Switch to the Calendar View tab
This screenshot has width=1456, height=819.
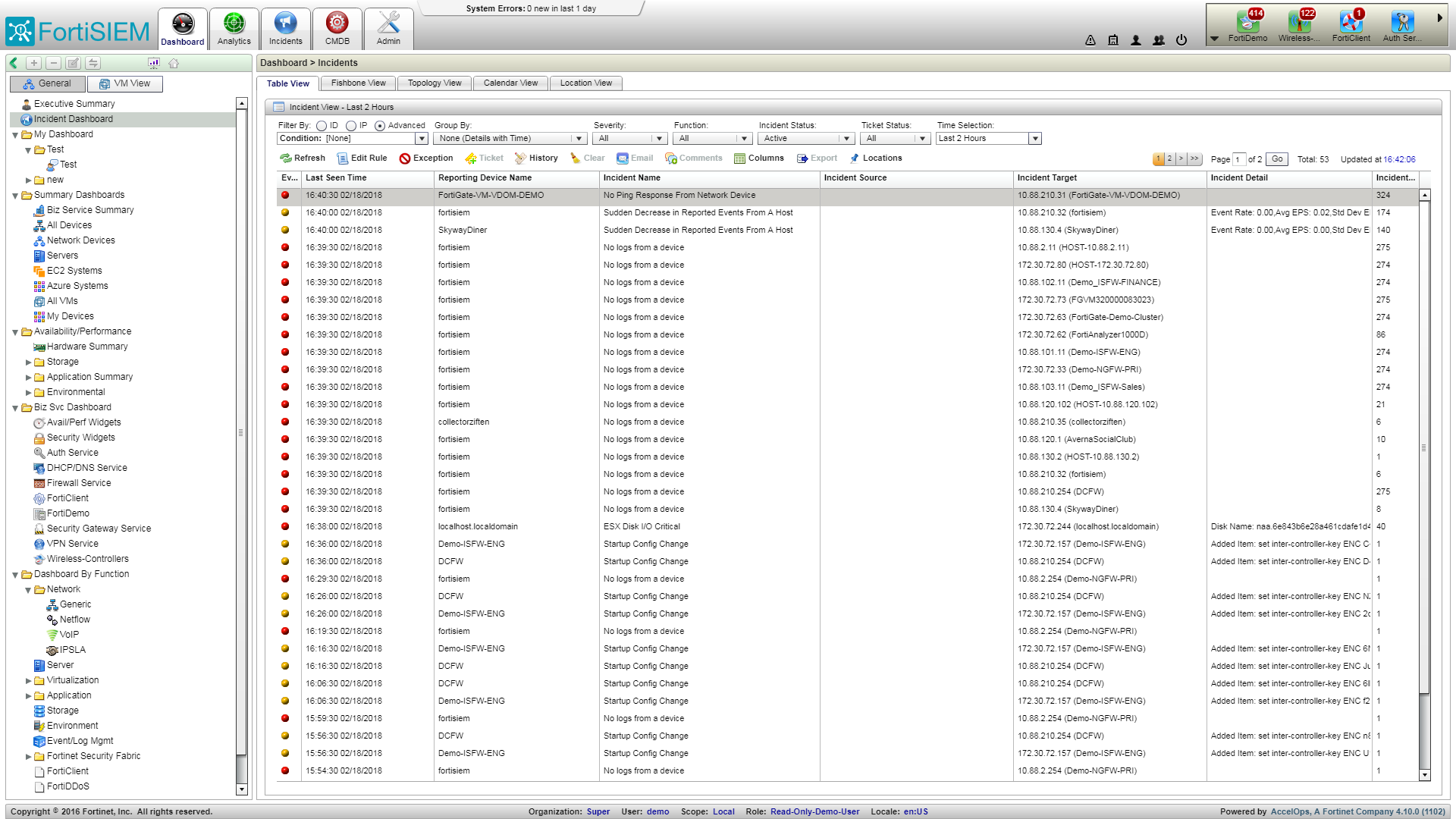(x=510, y=83)
